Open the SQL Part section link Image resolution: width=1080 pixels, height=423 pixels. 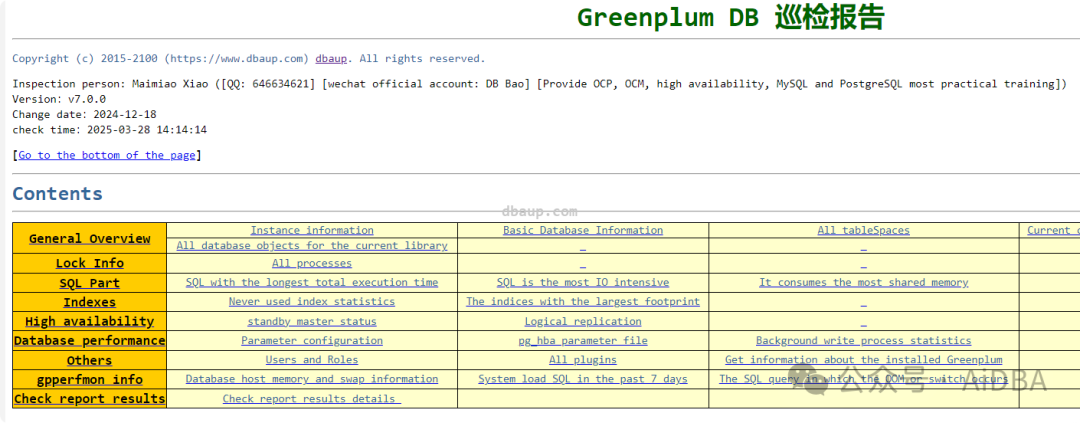(90, 282)
